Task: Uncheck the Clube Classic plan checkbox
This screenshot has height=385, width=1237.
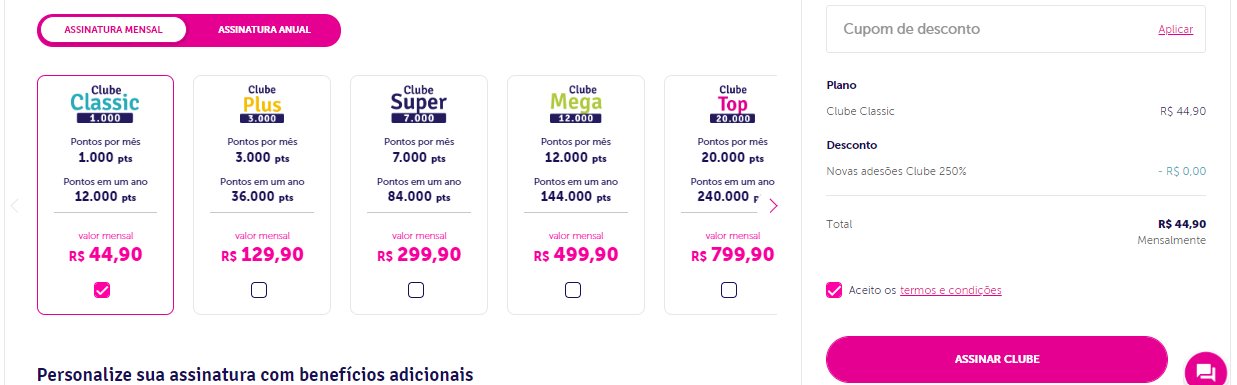Action: 102,290
